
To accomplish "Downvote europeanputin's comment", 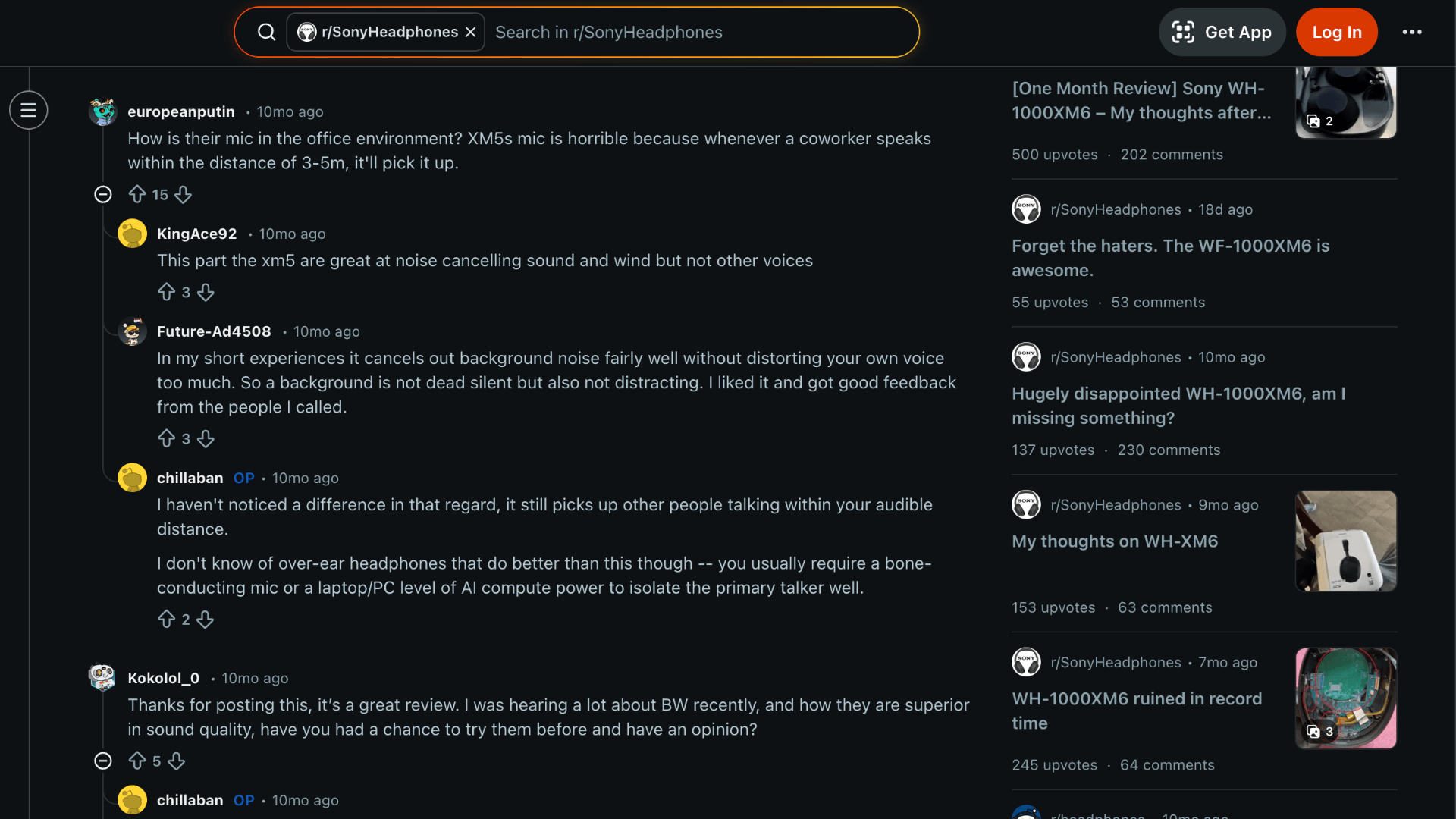I will pos(184,195).
